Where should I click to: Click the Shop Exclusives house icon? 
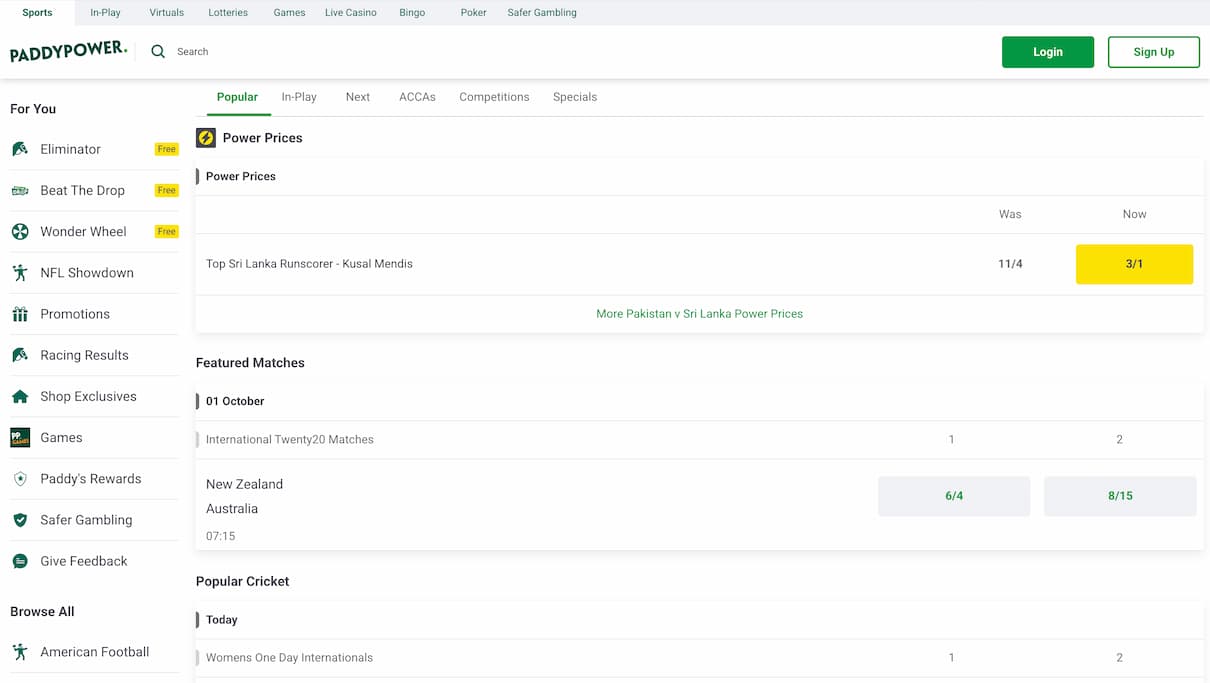(20, 396)
